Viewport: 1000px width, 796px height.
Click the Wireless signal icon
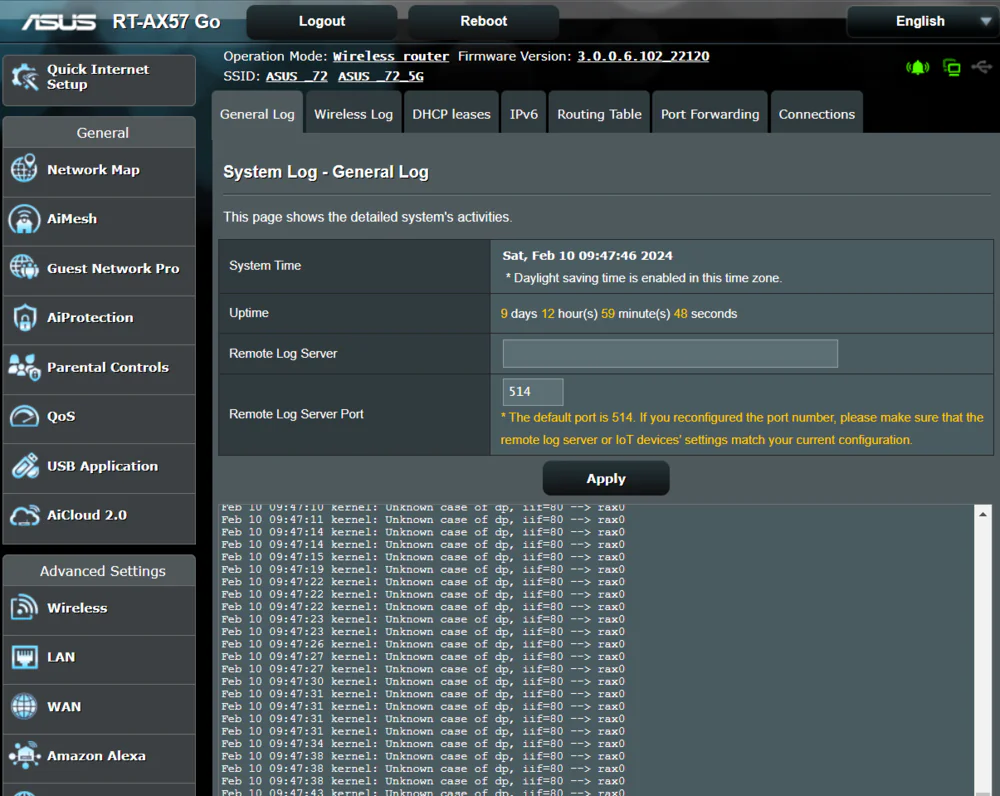tap(24, 607)
